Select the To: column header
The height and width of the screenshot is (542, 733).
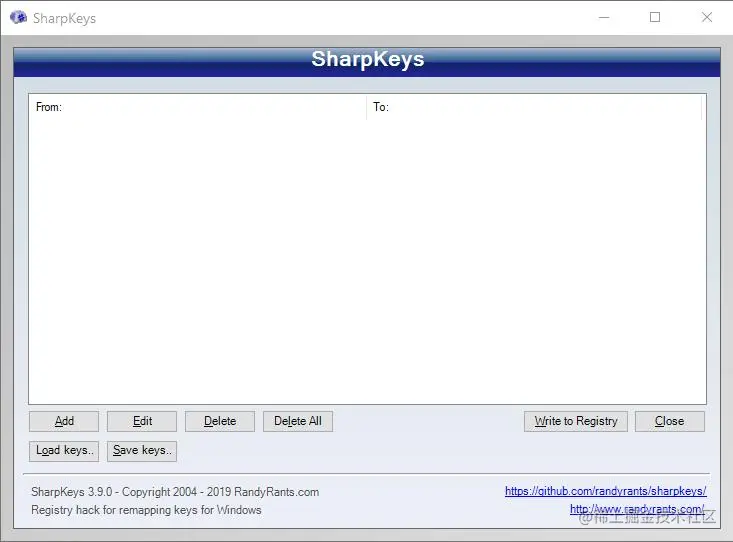click(x=534, y=107)
